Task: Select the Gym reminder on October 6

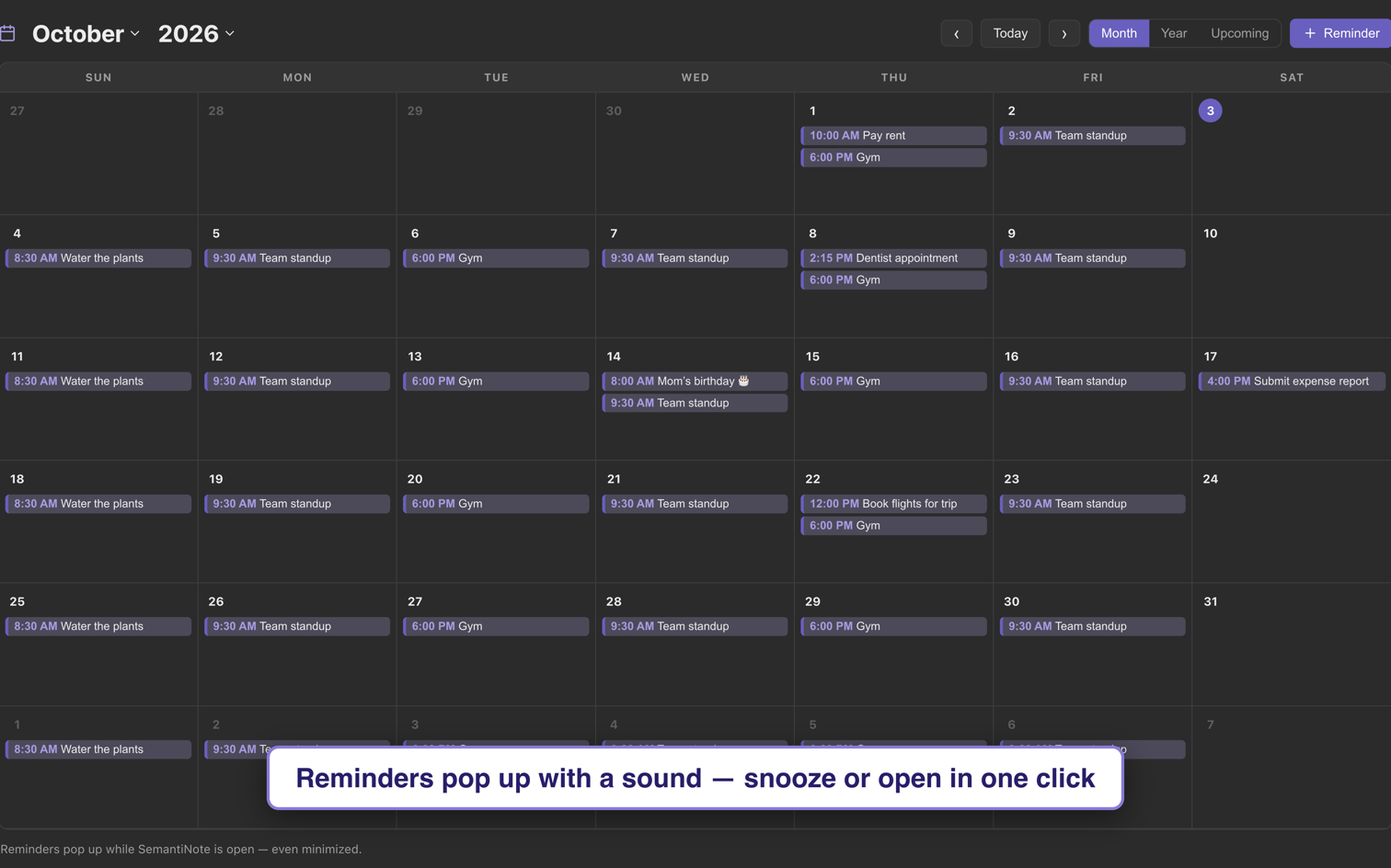Action: pyautogui.click(x=496, y=258)
